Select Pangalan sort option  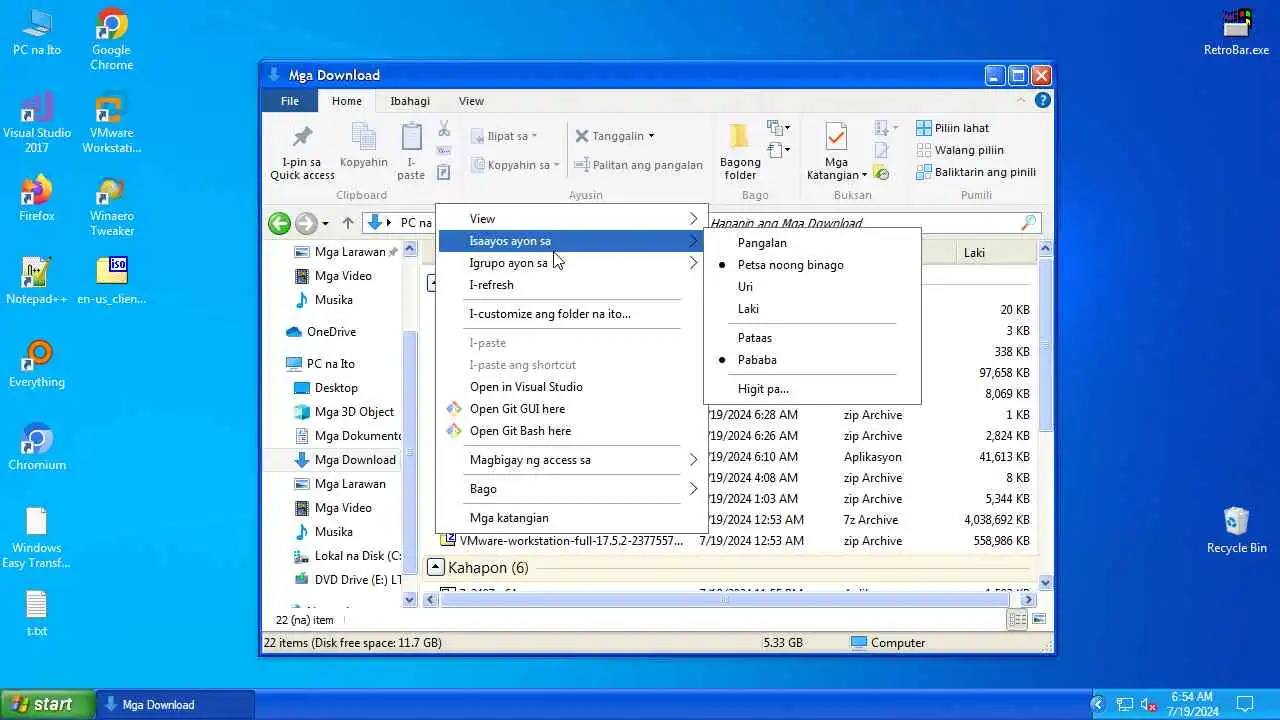(x=811, y=243)
